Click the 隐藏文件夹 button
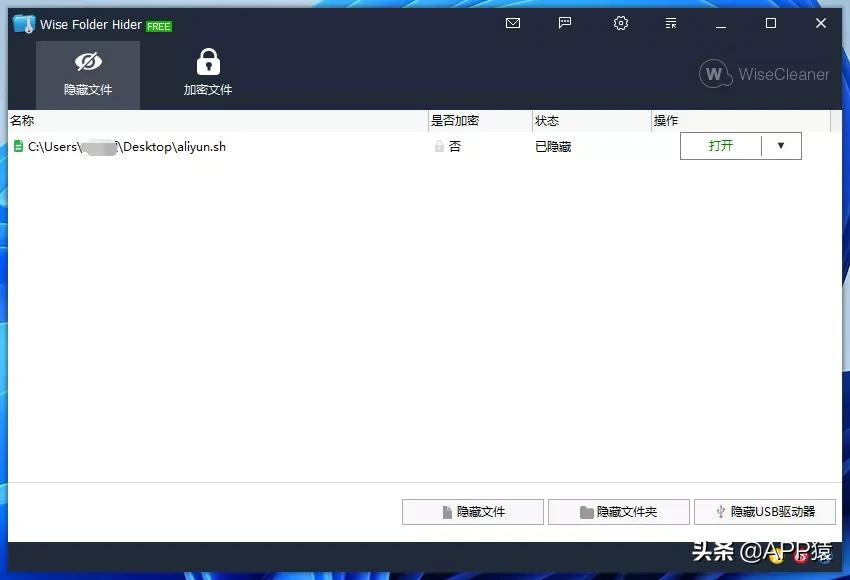The width and height of the screenshot is (850, 580). click(x=618, y=511)
